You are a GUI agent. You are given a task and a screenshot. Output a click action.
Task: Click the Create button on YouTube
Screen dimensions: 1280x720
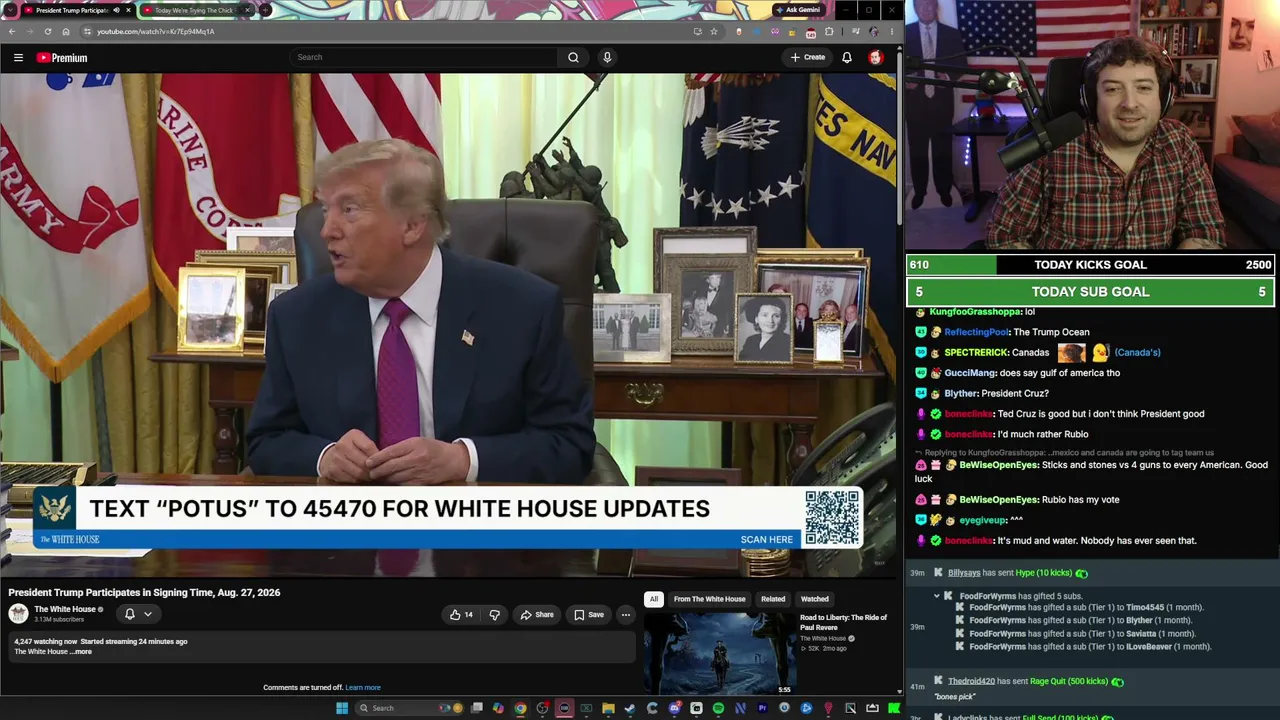[x=808, y=57]
